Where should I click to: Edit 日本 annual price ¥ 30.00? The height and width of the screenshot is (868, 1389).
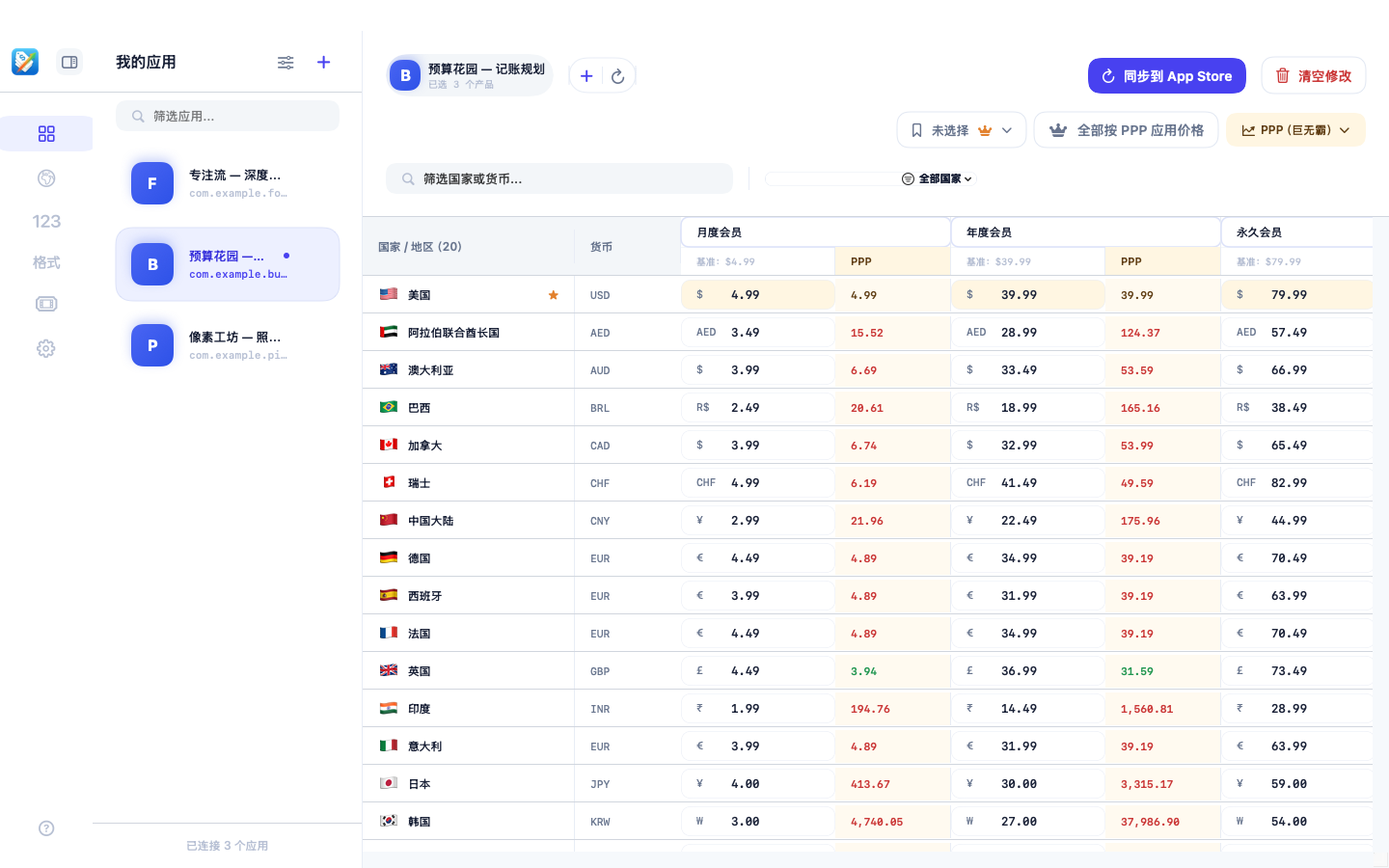1028,784
